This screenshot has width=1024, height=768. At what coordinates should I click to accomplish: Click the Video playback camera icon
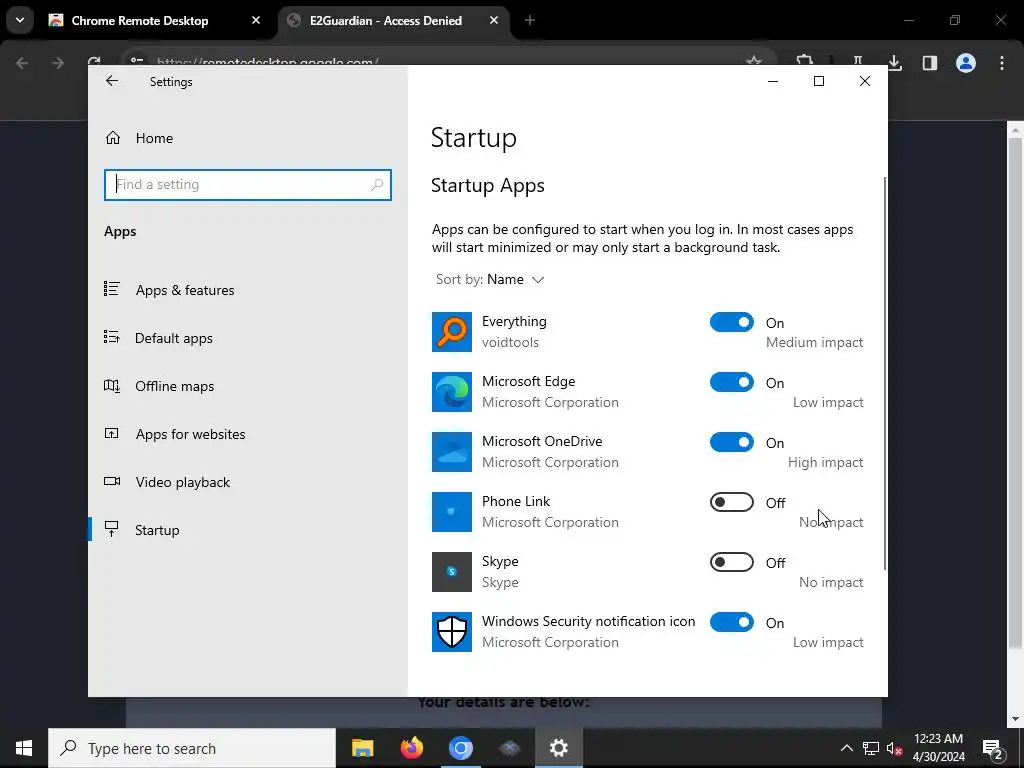tap(112, 481)
